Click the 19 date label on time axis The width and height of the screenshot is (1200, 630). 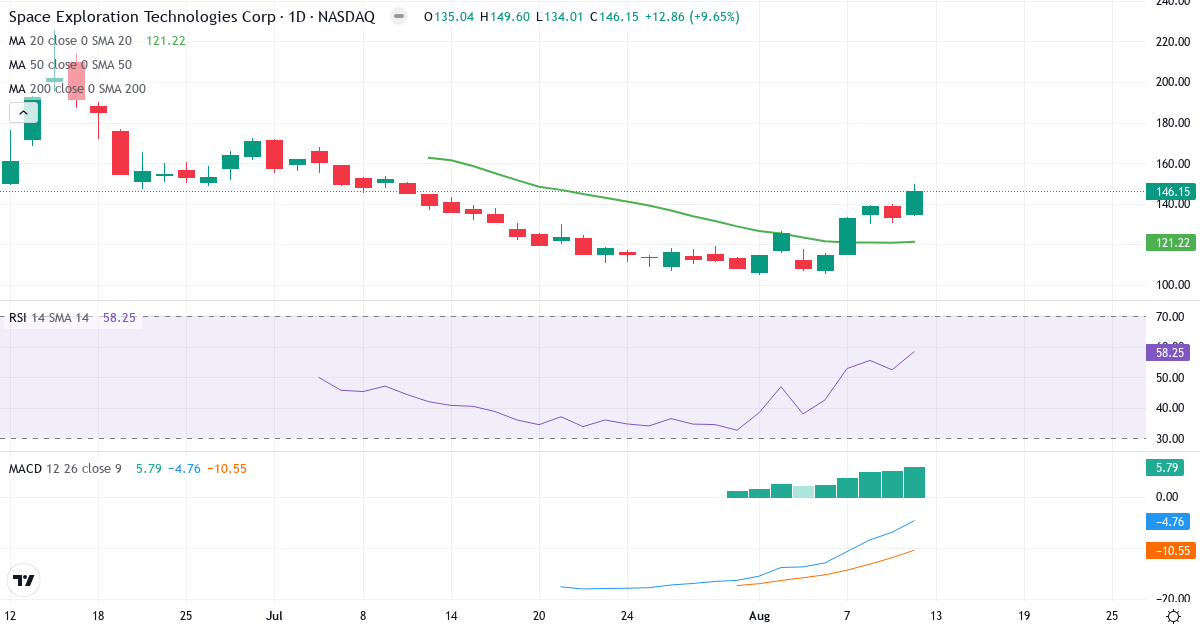1023,616
